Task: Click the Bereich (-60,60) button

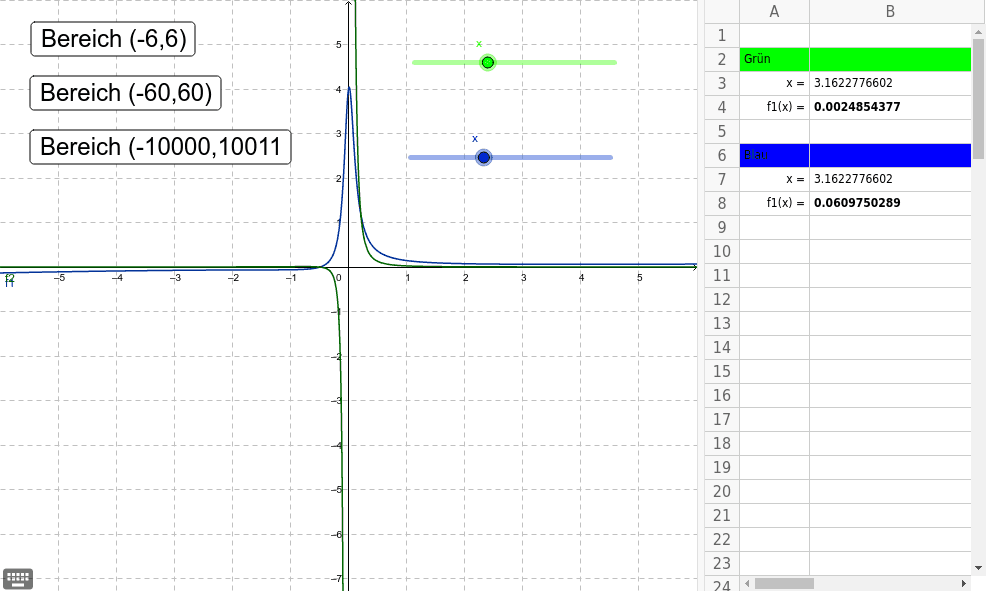Action: [125, 93]
